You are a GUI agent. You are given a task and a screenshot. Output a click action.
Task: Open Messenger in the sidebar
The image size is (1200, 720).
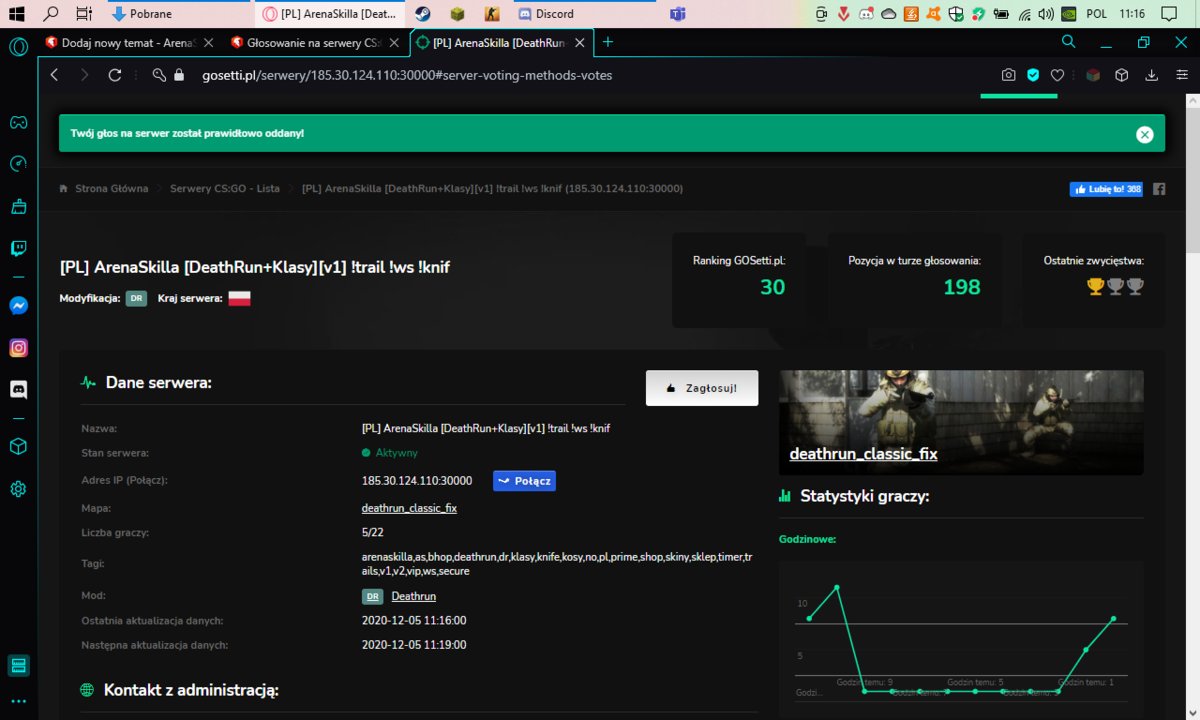[x=18, y=306]
